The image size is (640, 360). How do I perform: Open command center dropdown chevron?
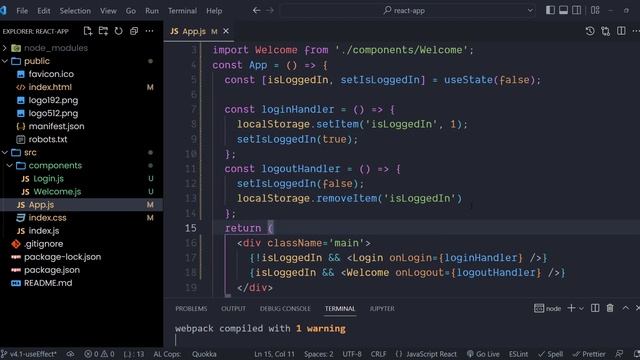pos(530,11)
